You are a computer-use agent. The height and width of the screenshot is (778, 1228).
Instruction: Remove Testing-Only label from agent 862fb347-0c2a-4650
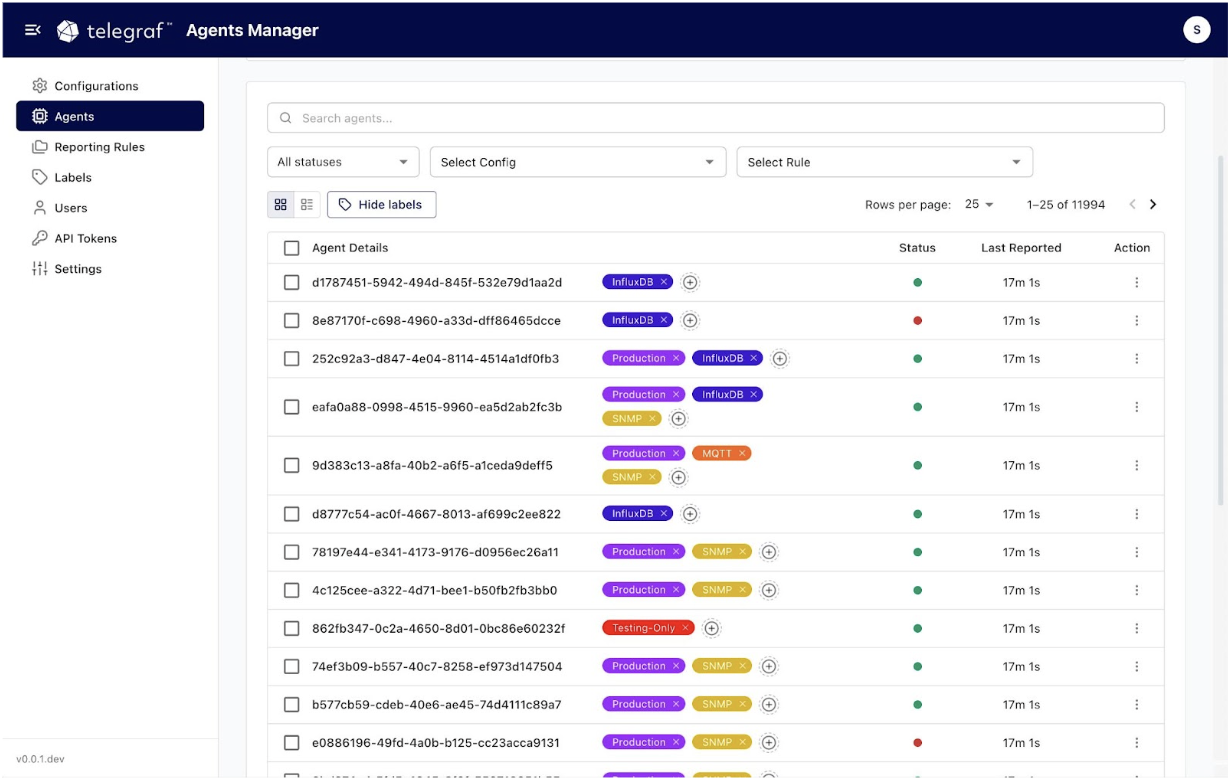coord(685,628)
